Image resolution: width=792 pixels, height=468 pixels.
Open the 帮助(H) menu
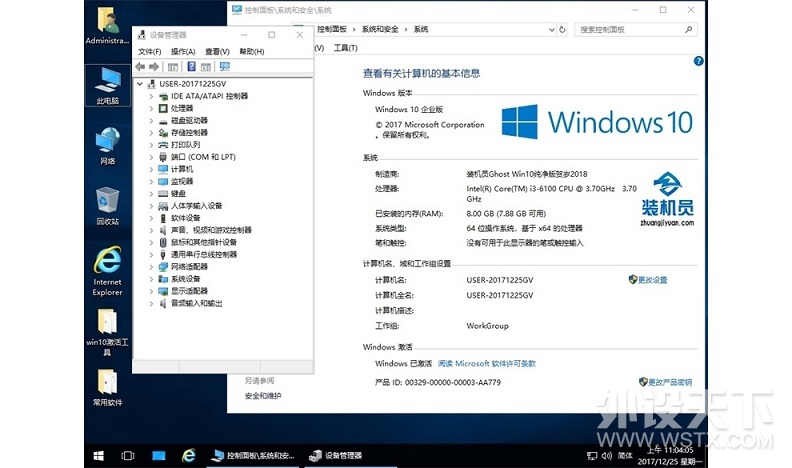[x=252, y=51]
